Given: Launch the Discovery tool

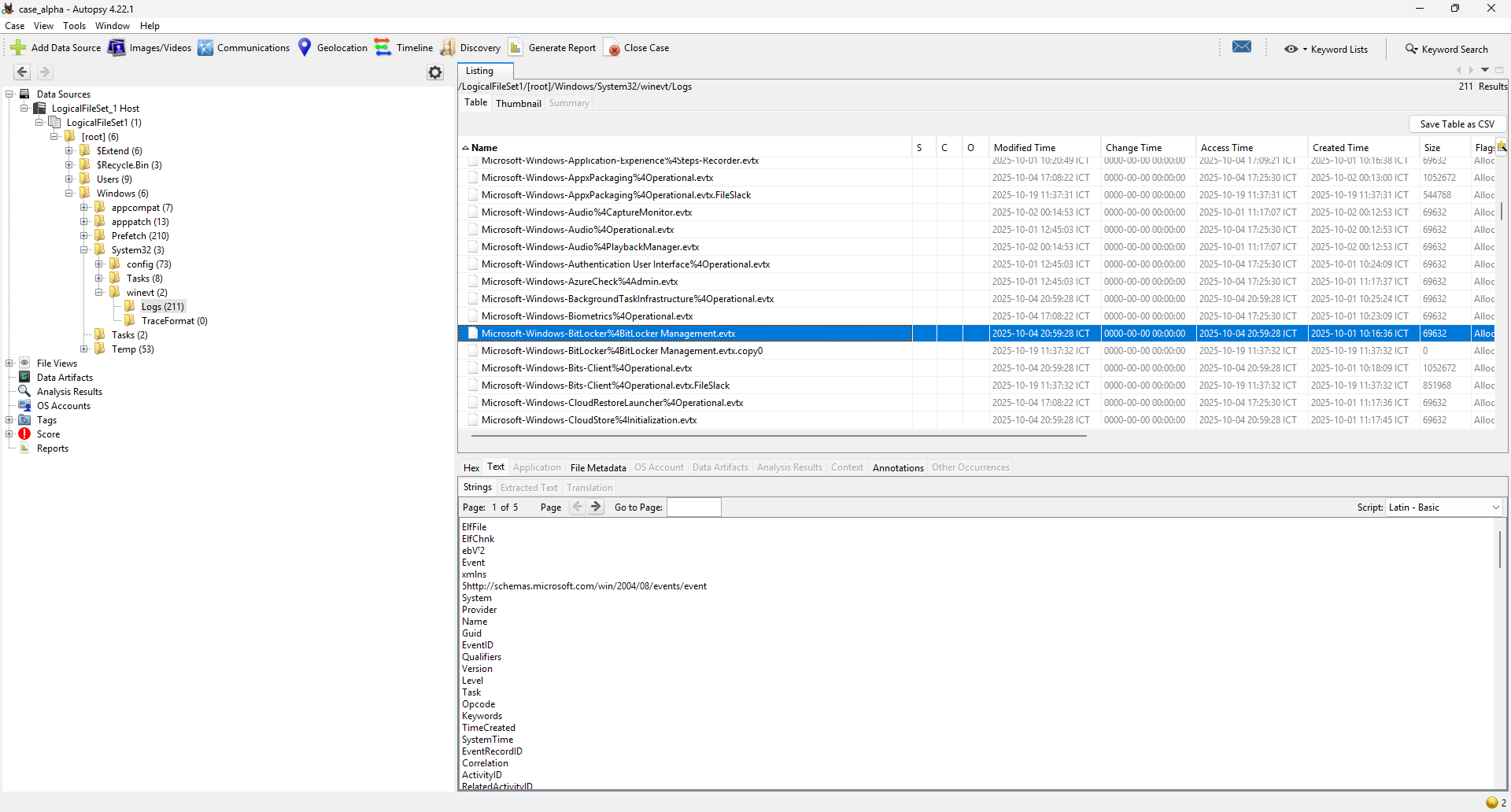Looking at the screenshot, I should coord(471,48).
